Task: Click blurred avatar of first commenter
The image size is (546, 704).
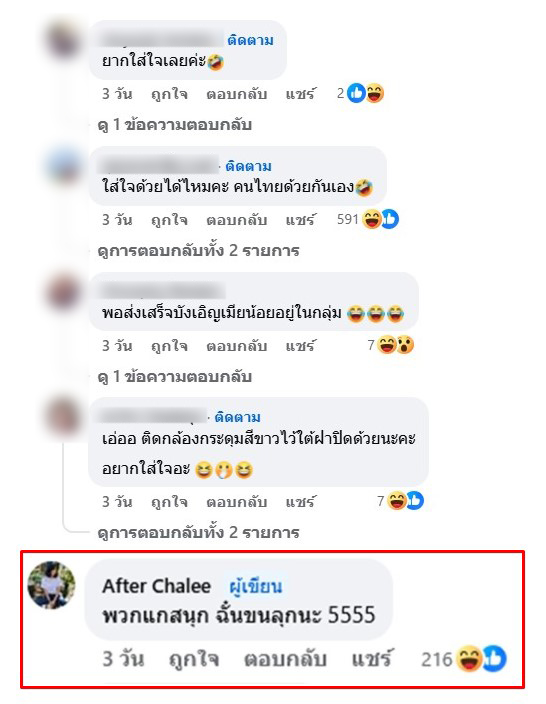Action: coord(65,40)
